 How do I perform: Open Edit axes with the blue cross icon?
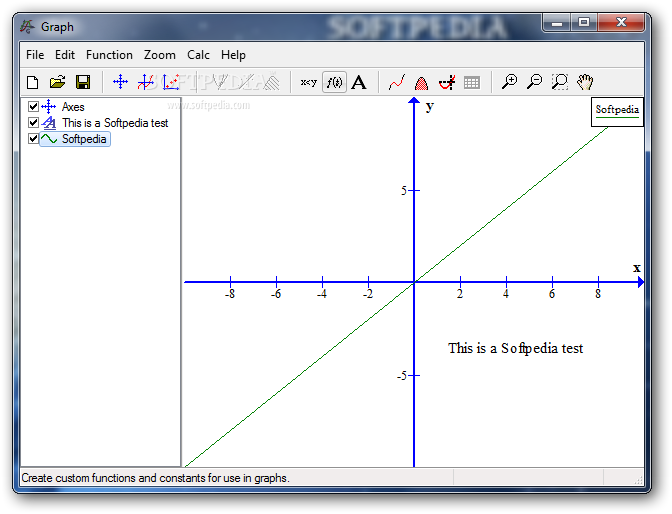120,81
